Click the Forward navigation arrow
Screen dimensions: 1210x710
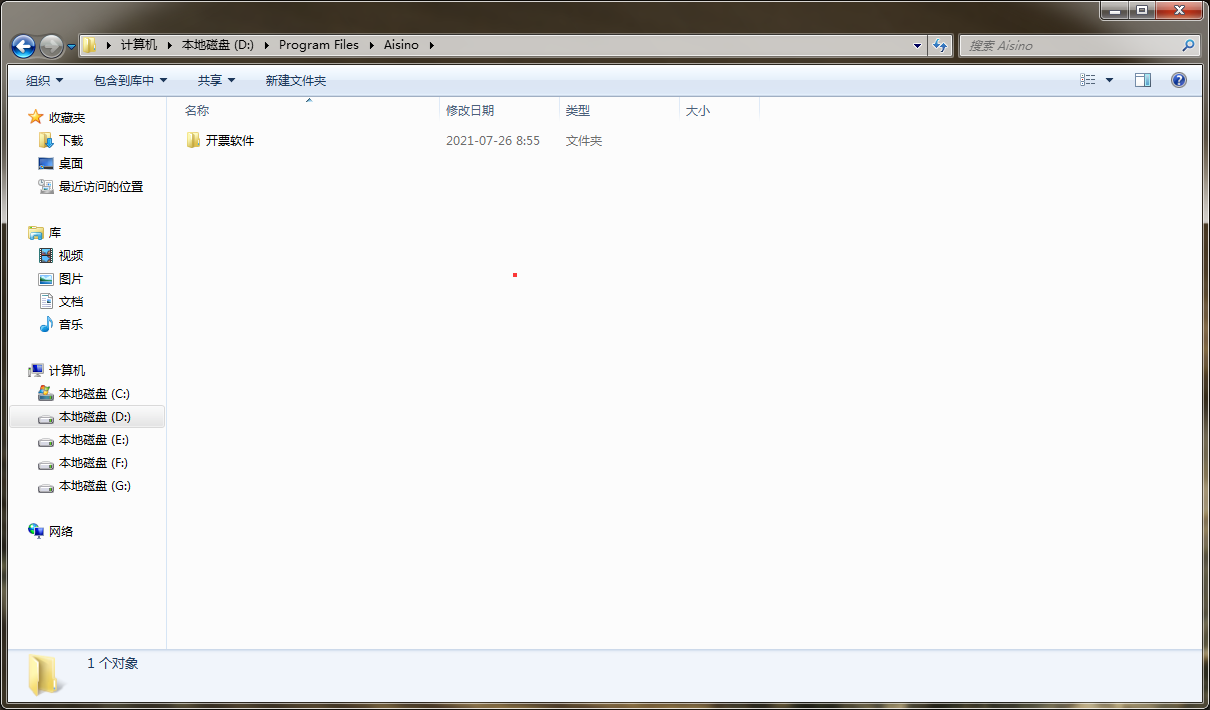[x=51, y=46]
